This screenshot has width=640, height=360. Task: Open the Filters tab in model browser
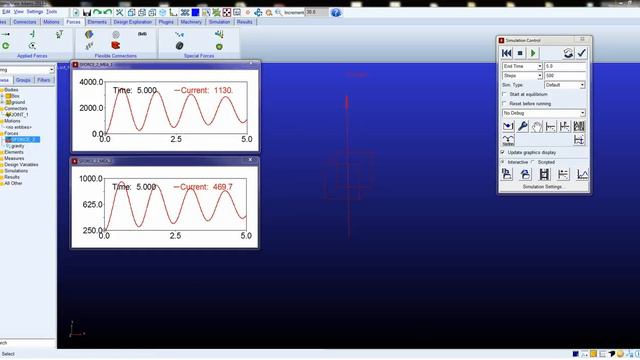[44, 80]
